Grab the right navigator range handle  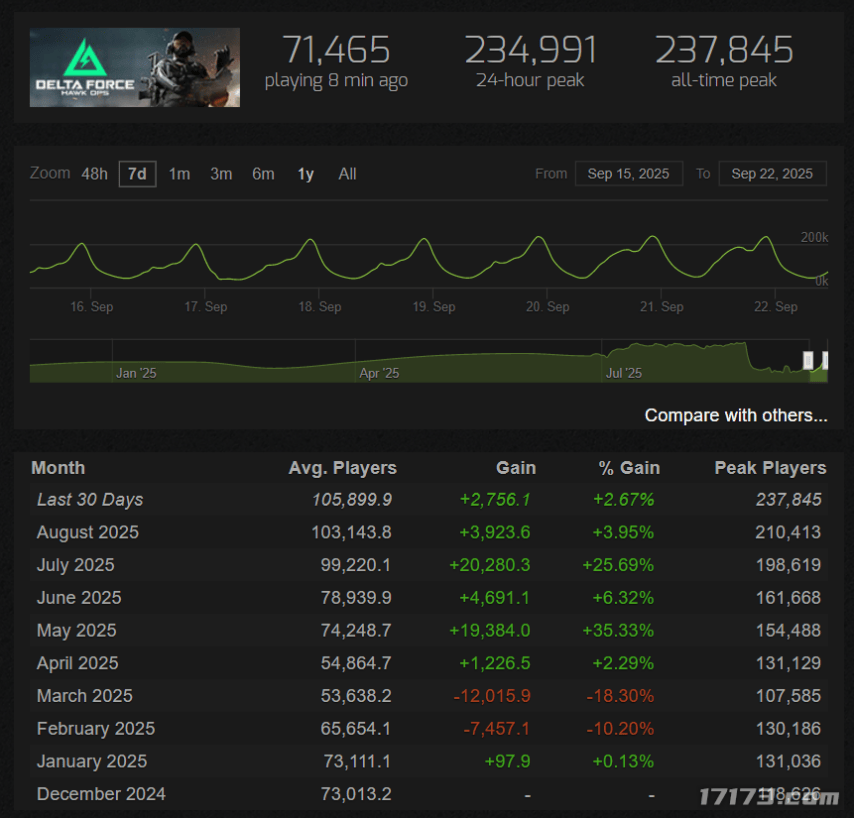[x=826, y=360]
